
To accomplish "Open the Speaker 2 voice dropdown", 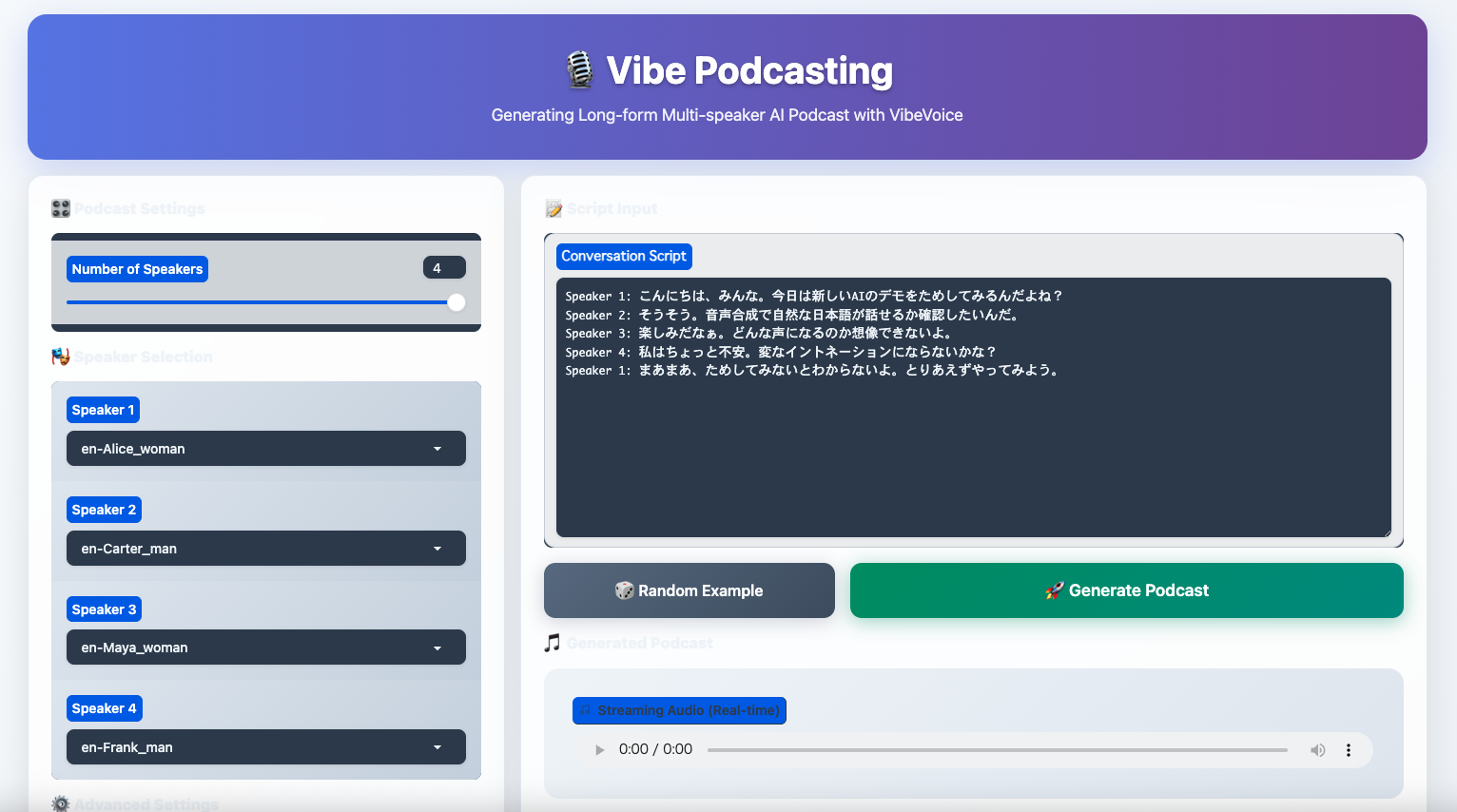I will pos(265,549).
